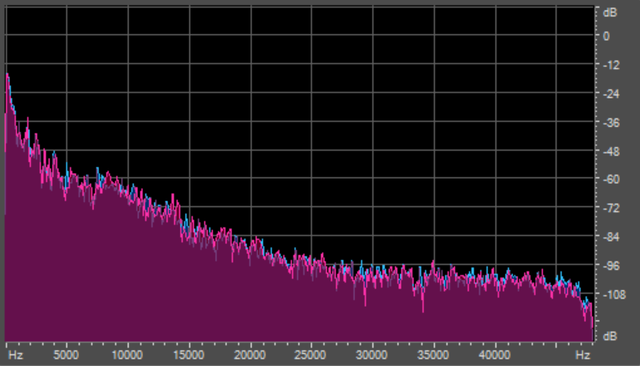The image size is (640, 366).
Task: Select the -84 dB level label
Action: tap(611, 237)
